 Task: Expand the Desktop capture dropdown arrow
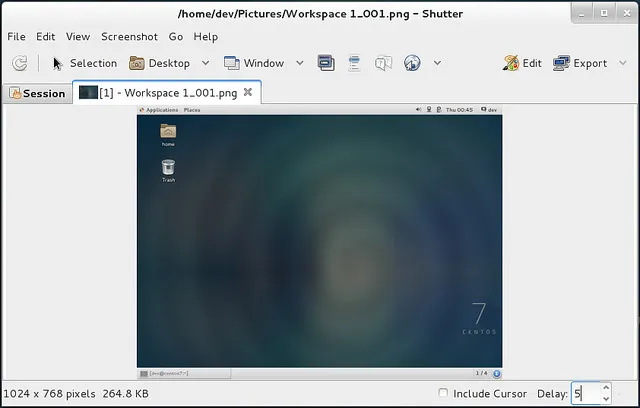[x=206, y=63]
